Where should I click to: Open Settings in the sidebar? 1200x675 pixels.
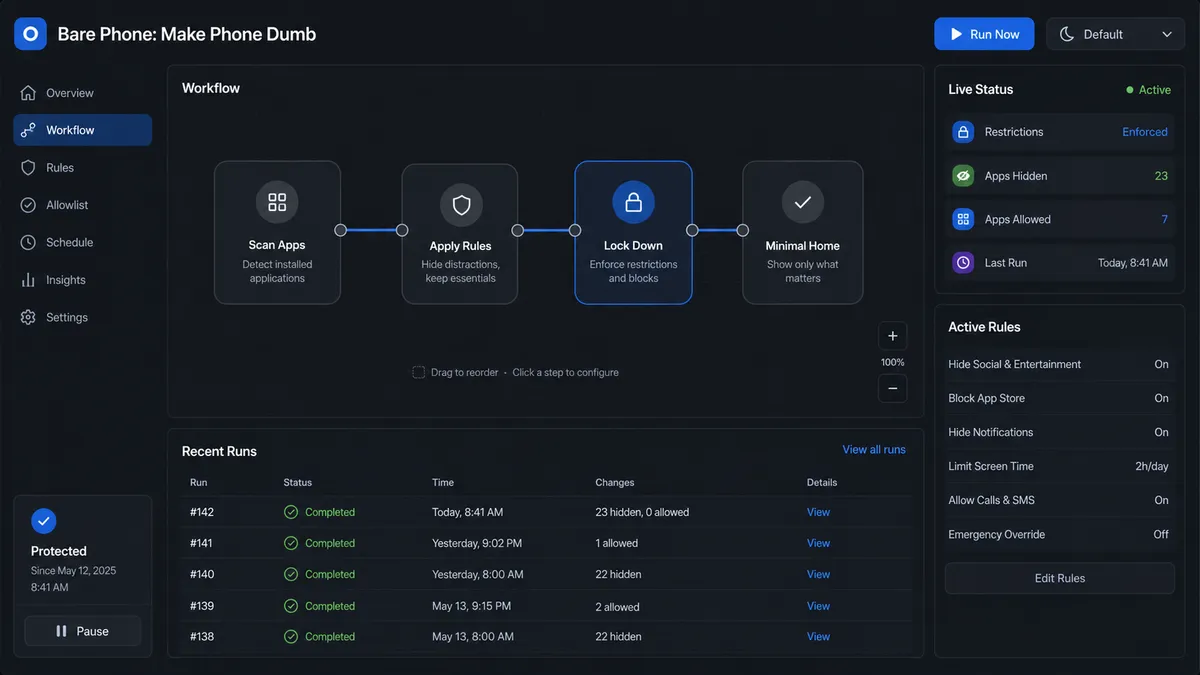pyautogui.click(x=83, y=317)
